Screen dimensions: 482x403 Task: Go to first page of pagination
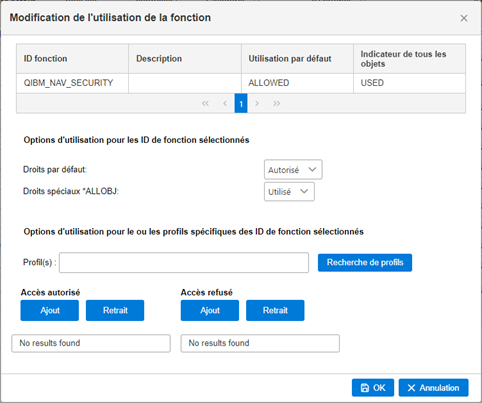coord(205,104)
